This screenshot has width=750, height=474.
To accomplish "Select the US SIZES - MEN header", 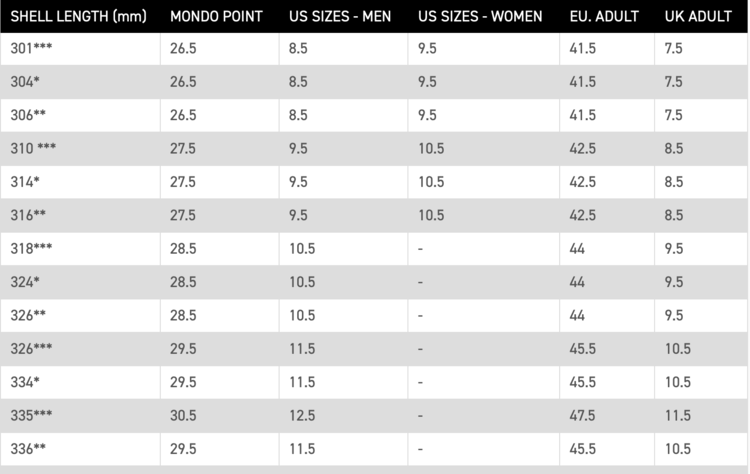I will [339, 17].
